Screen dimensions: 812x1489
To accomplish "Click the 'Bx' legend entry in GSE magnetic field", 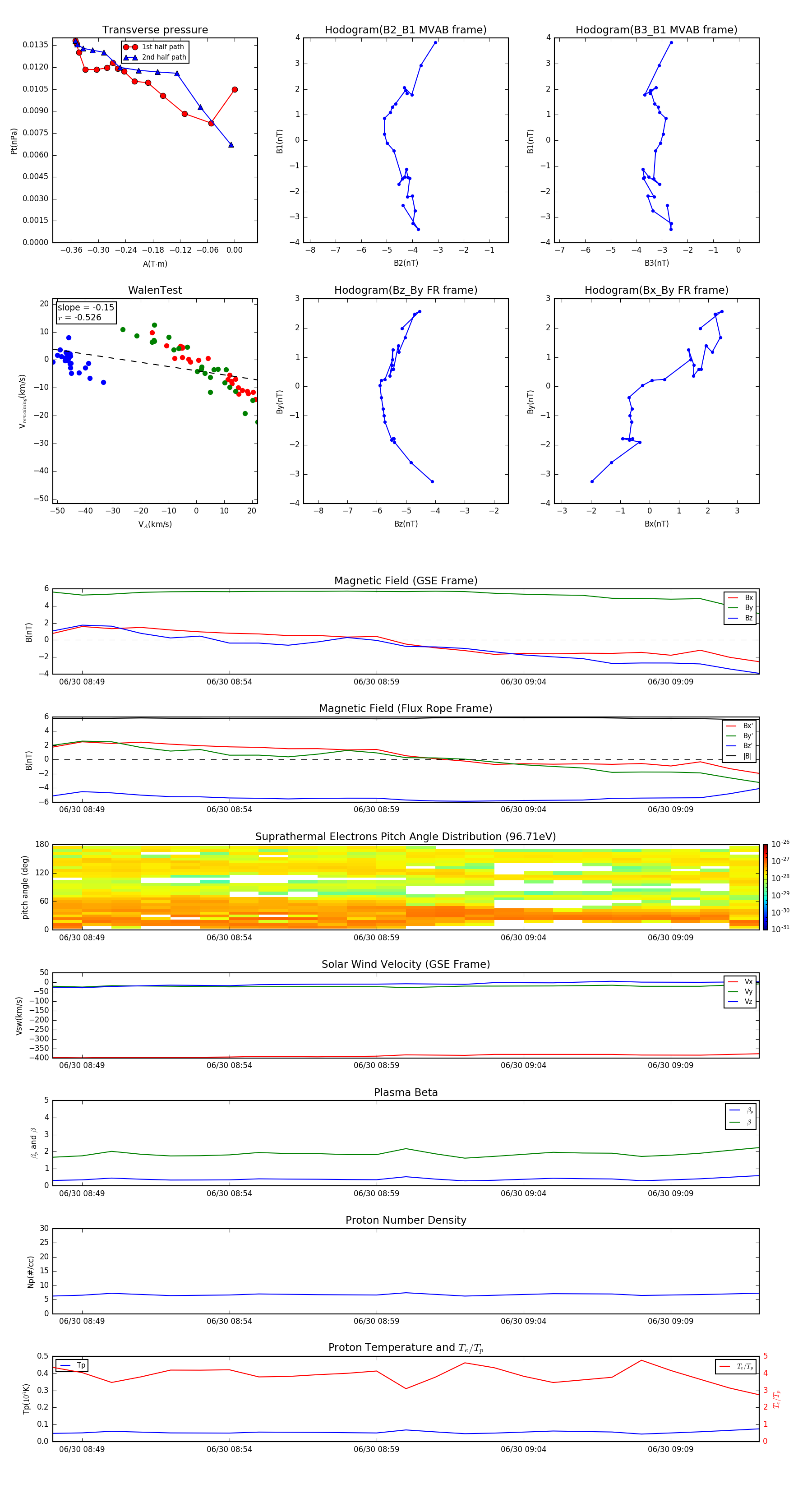I will tap(740, 598).
